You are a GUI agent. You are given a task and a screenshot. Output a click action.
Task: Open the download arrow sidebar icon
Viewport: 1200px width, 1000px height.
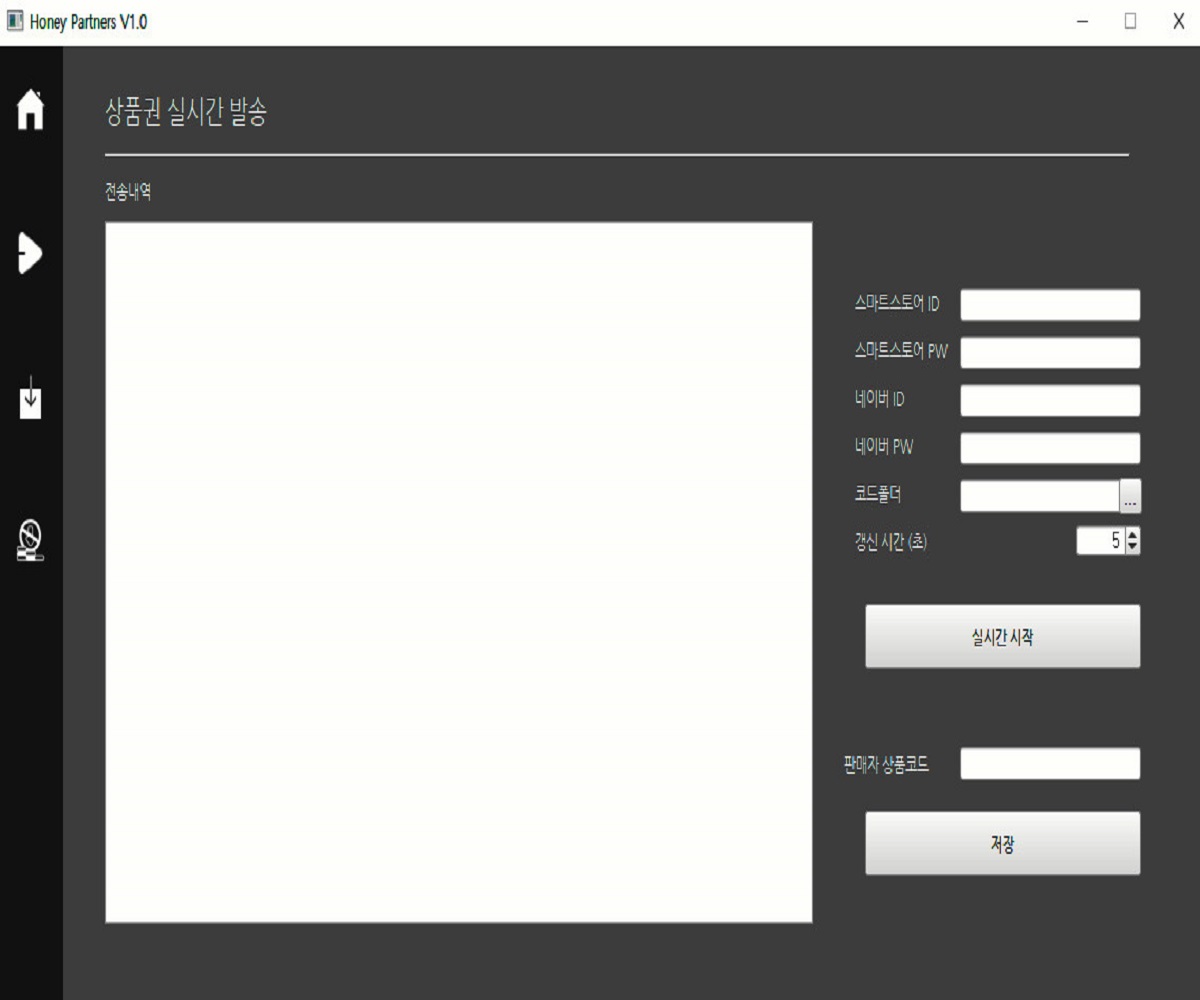click(31, 398)
